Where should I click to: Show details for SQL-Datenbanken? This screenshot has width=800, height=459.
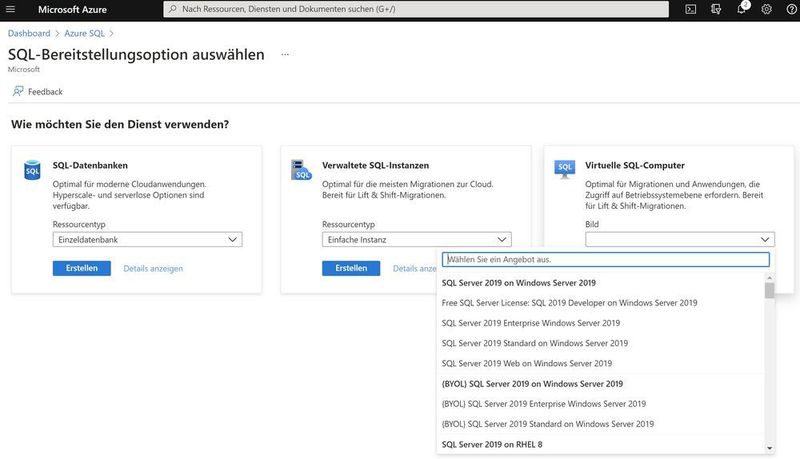pos(153,268)
